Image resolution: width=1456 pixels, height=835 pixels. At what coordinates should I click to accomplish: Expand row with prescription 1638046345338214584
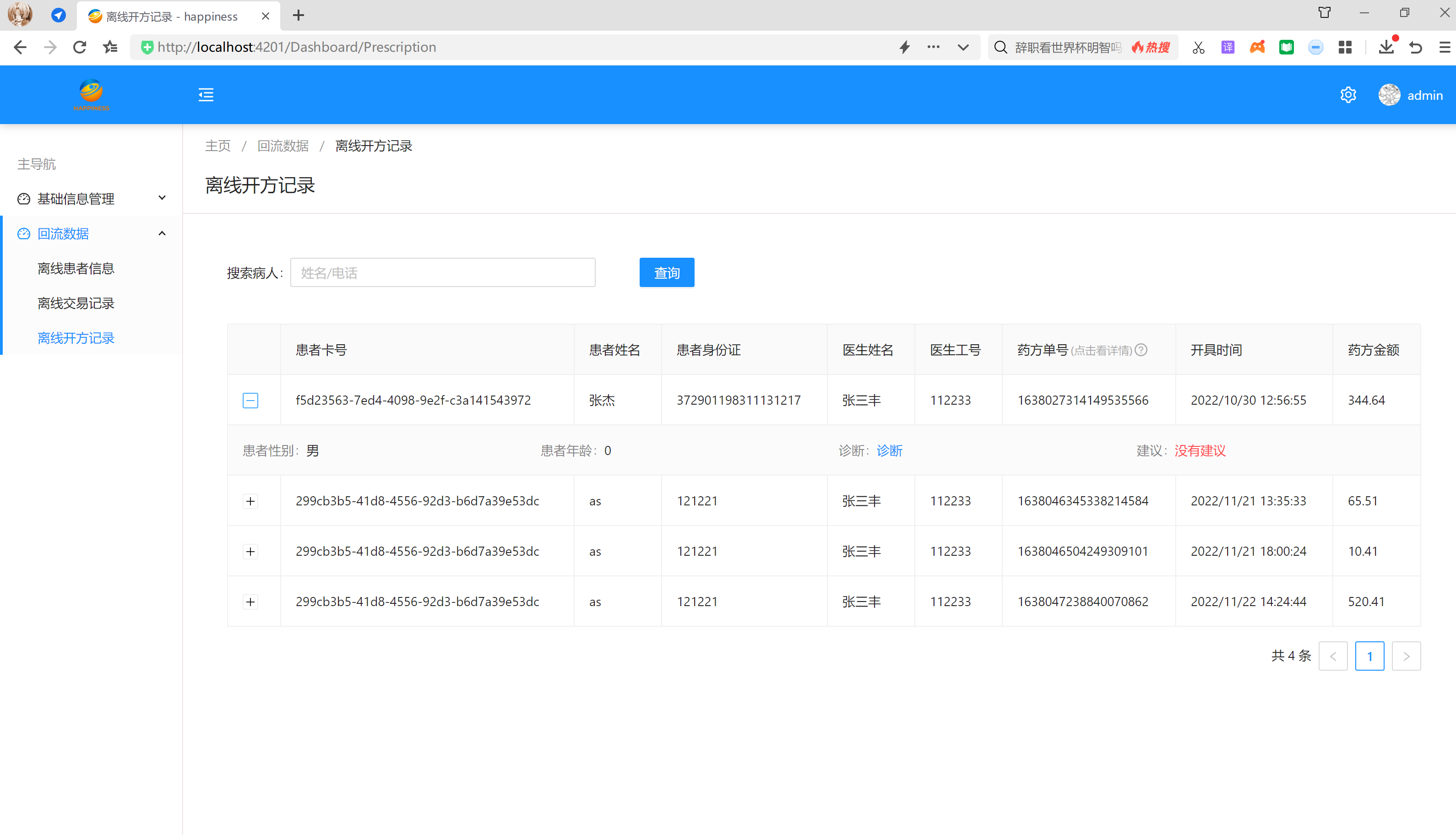[x=250, y=501]
